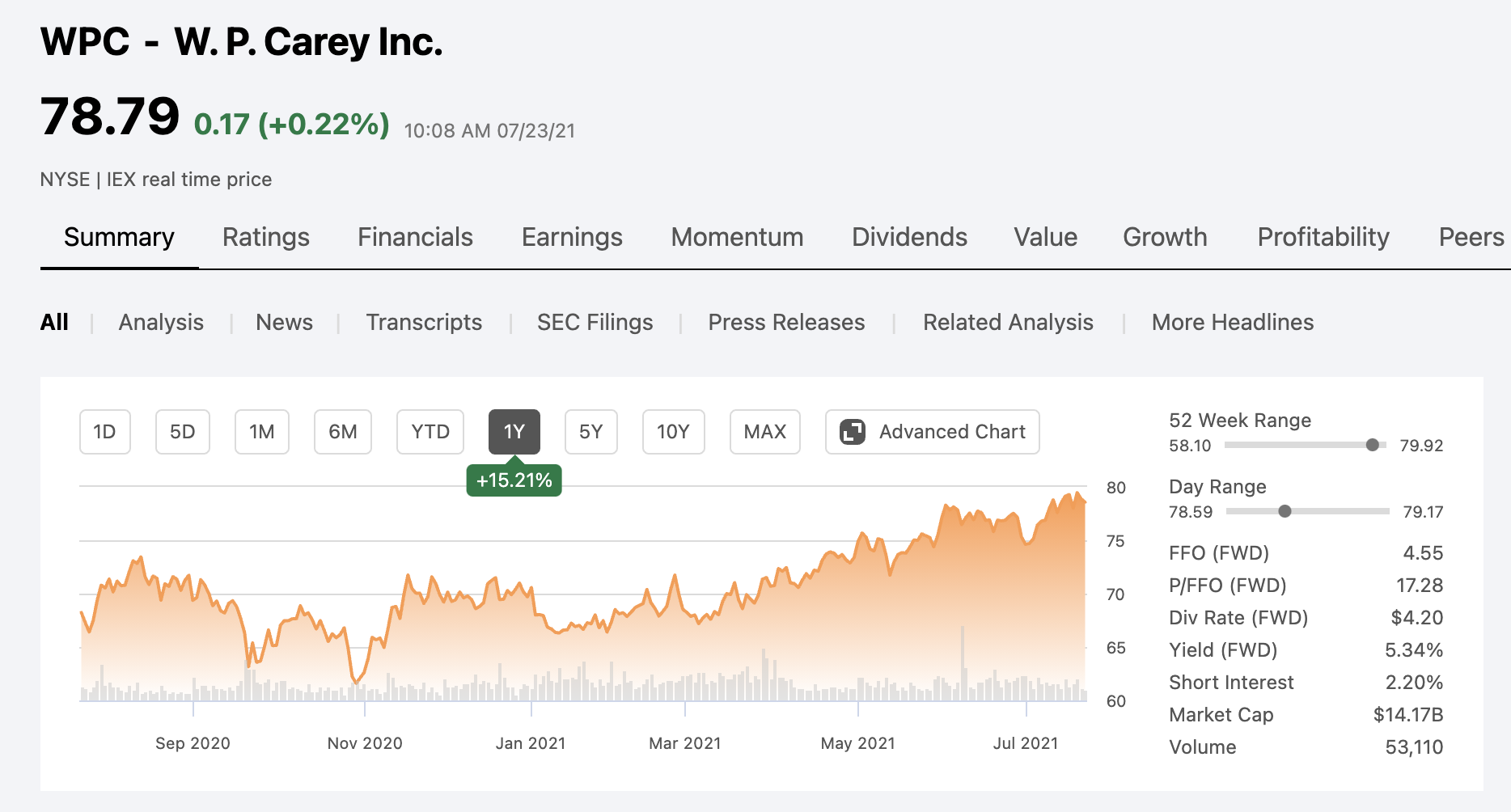Open Press Releases filter
This screenshot has width=1511, height=812.
(786, 322)
